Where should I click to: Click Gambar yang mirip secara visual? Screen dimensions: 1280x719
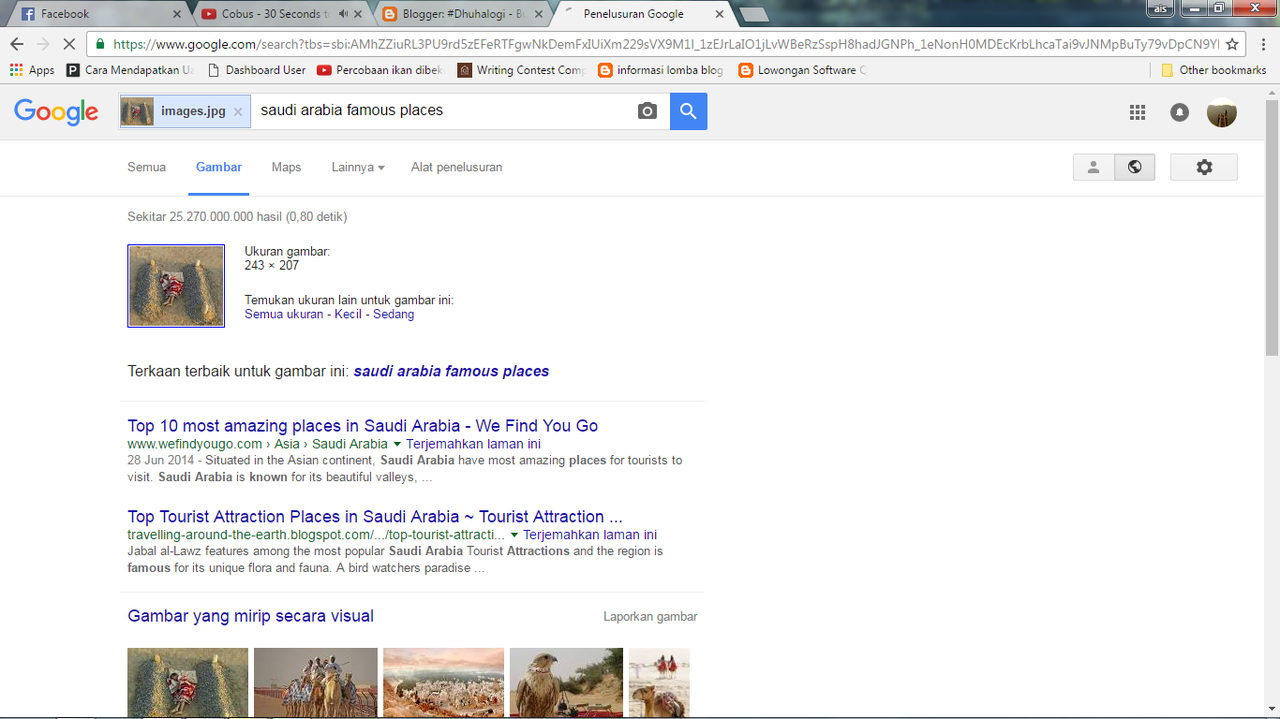coord(251,616)
